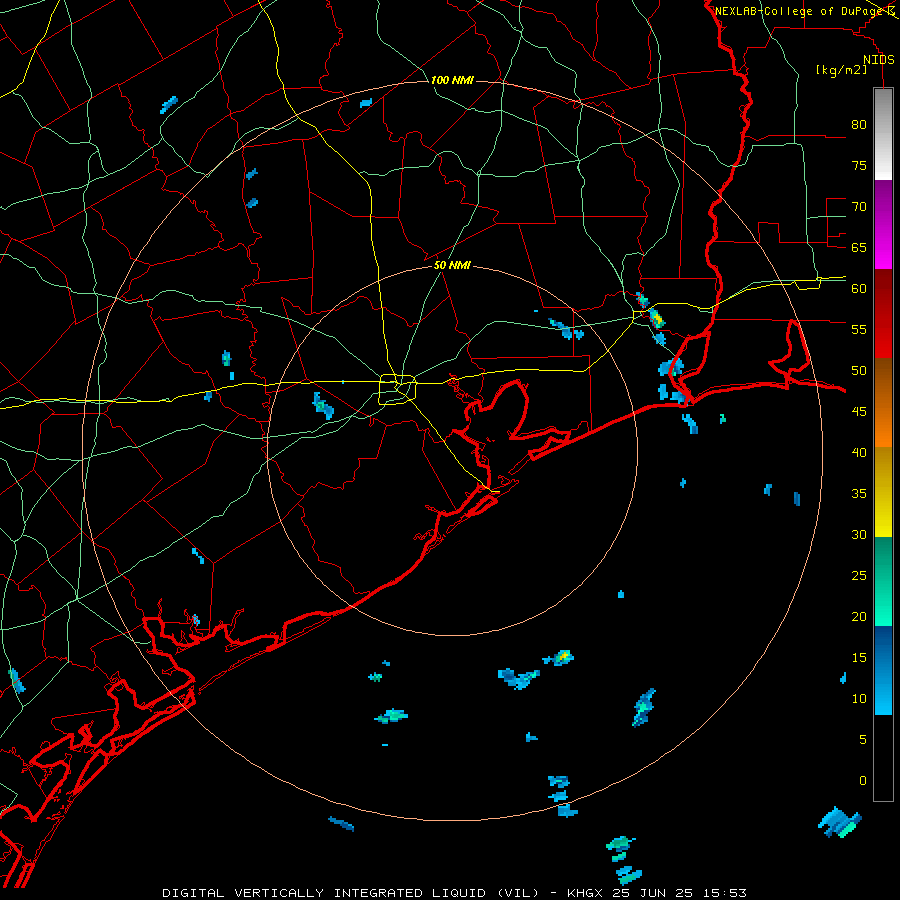The height and width of the screenshot is (900, 900).
Task: Click the Digital Vertically Integrated Liquid caption
Action: [x=455, y=893]
